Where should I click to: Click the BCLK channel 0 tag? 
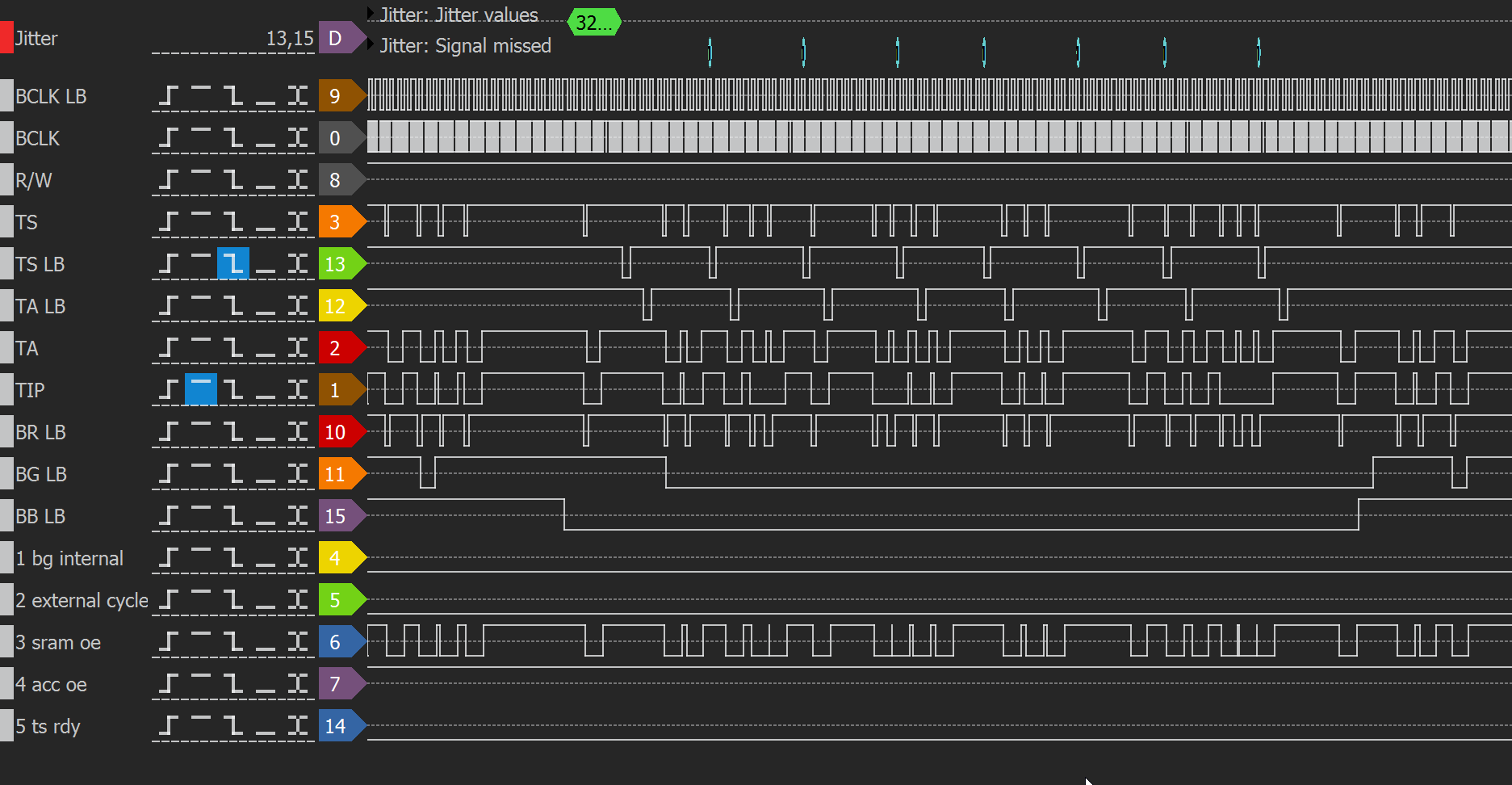[336, 138]
